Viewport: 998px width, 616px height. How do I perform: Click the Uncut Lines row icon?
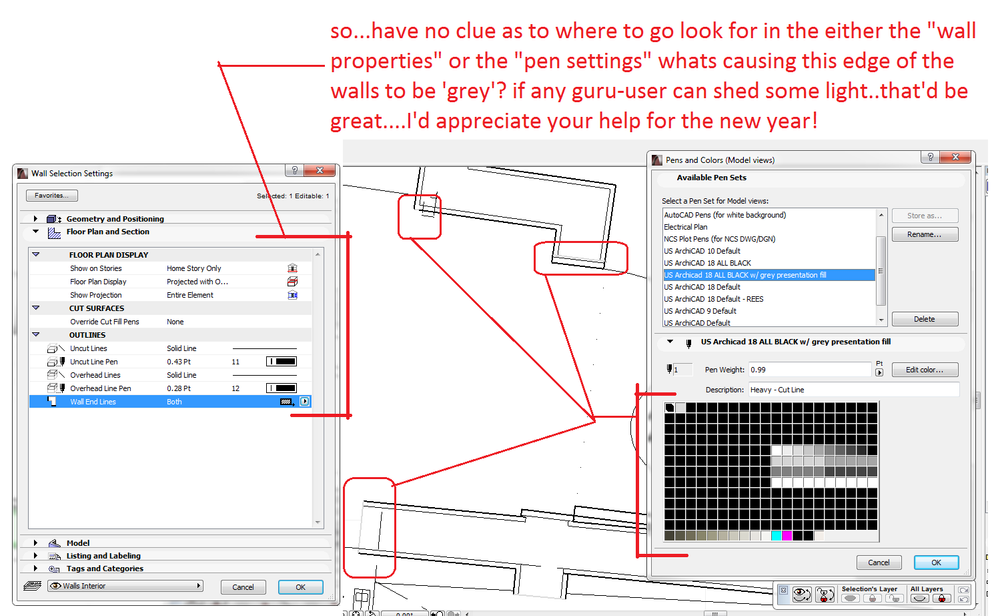point(55,348)
